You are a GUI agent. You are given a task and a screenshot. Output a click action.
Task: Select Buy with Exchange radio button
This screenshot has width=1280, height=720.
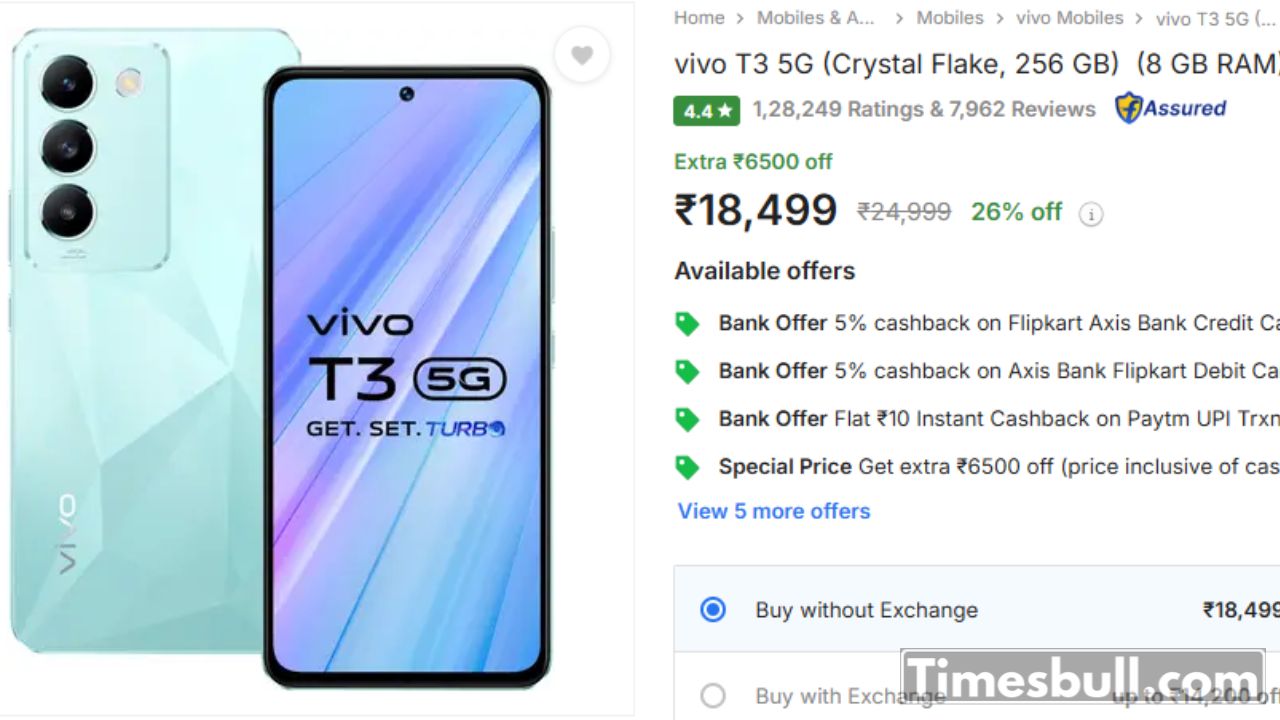point(713,695)
